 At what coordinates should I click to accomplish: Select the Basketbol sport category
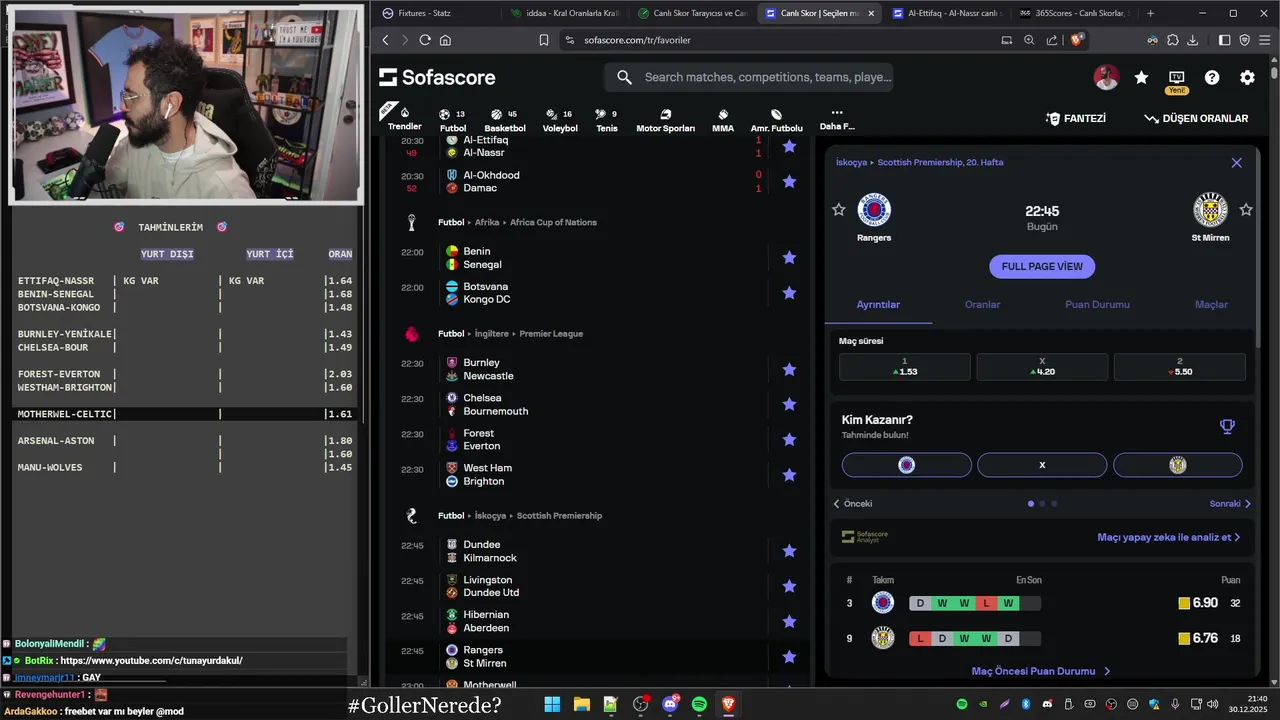504,120
